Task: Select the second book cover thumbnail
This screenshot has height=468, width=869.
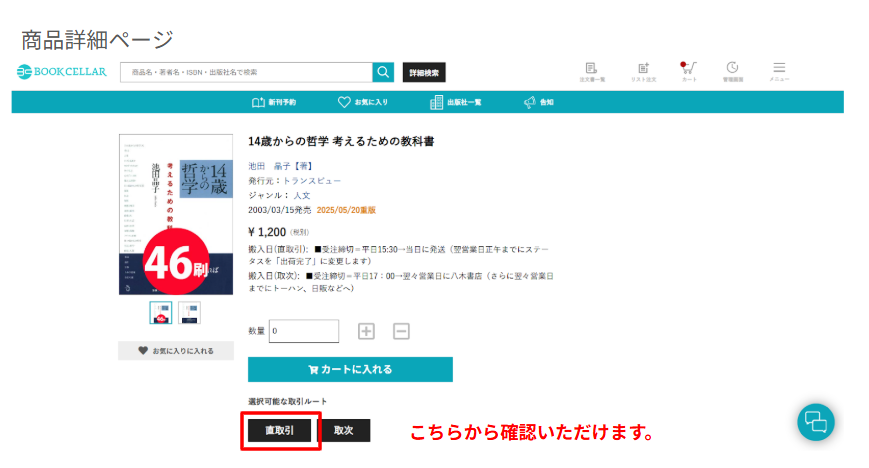Action: (189, 312)
